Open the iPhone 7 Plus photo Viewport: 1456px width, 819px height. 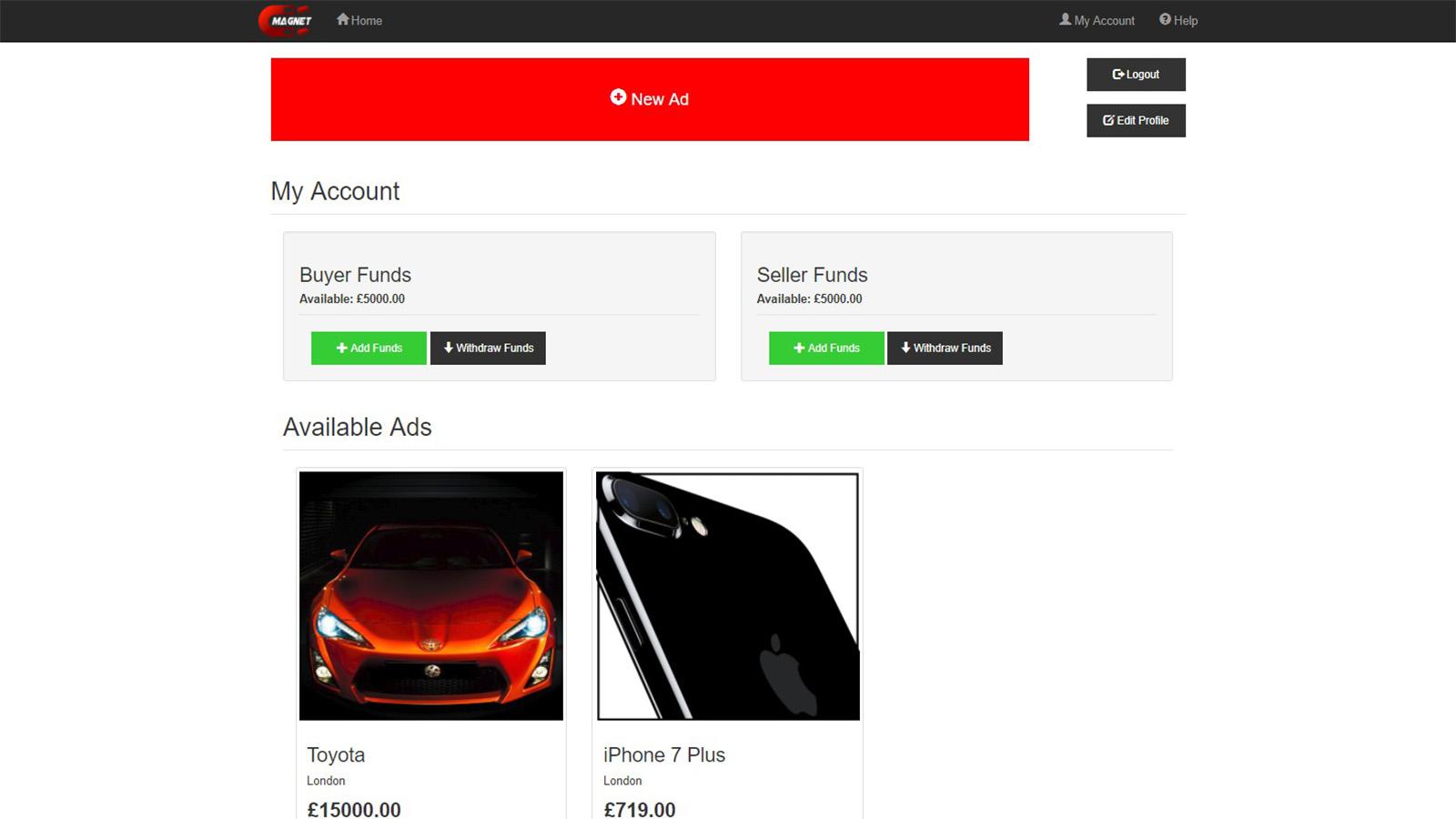pyautogui.click(x=728, y=596)
